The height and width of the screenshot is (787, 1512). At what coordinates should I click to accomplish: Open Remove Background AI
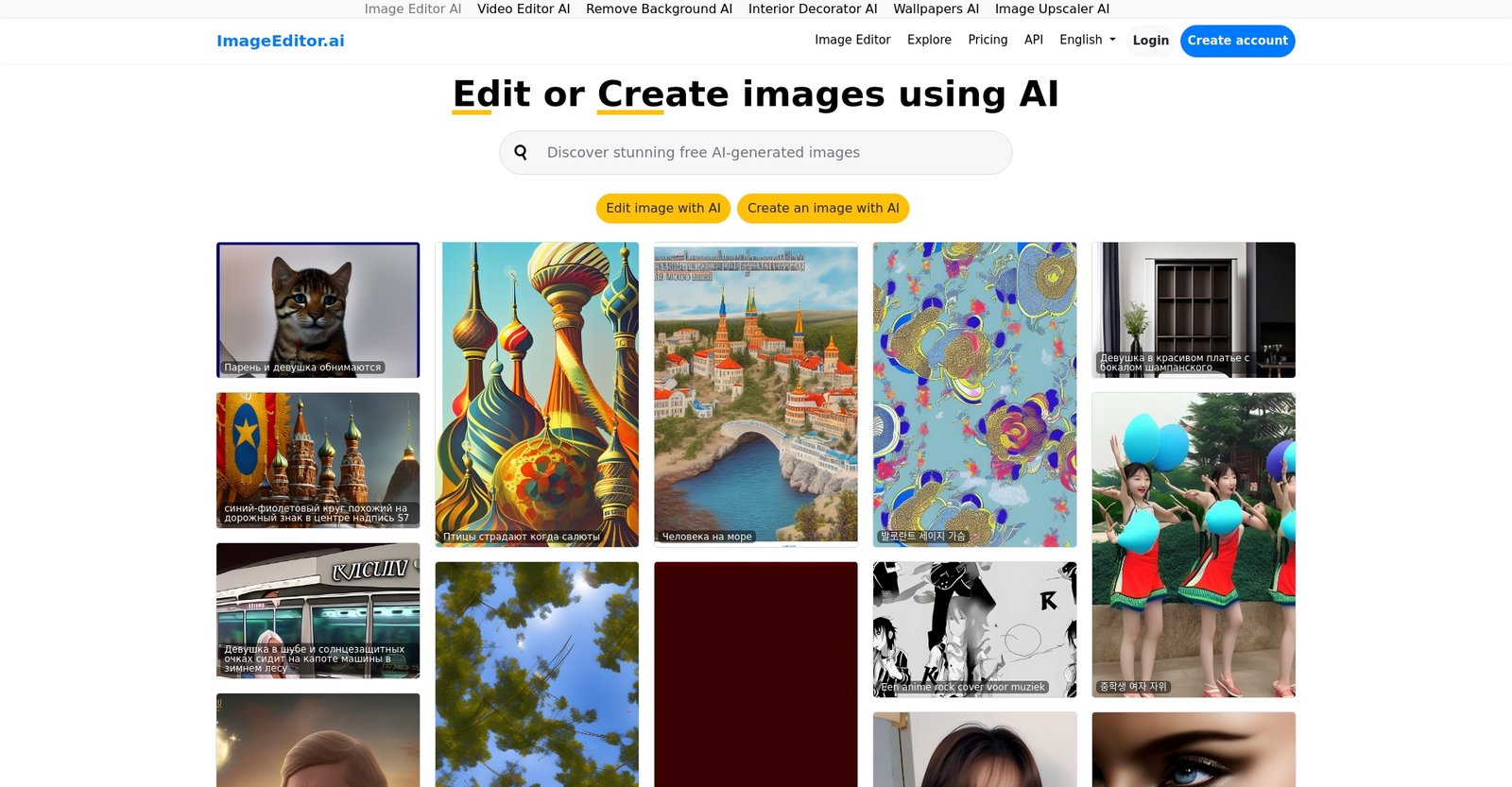coord(659,9)
